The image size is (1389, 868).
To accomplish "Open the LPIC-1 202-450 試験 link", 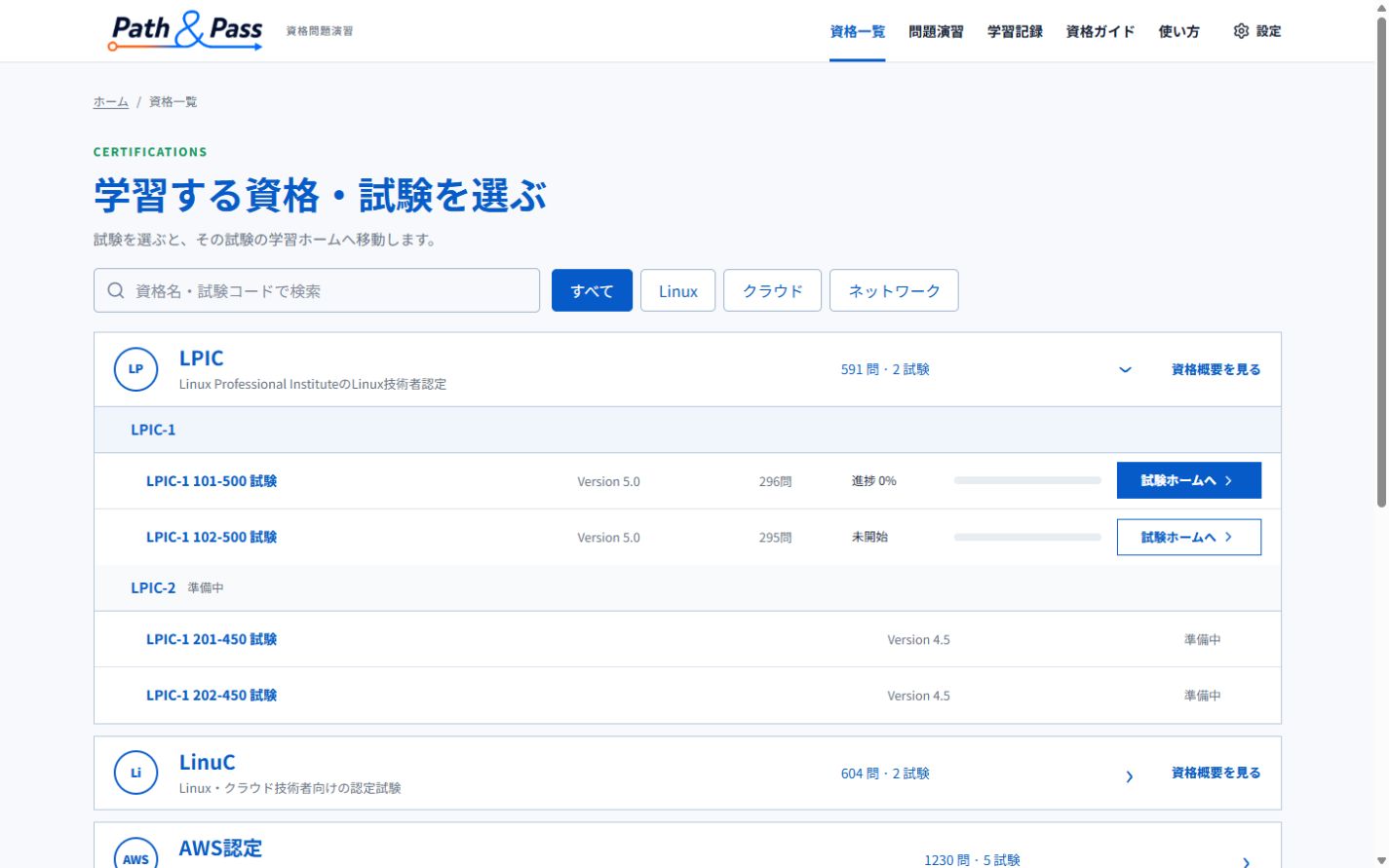I will (x=212, y=695).
